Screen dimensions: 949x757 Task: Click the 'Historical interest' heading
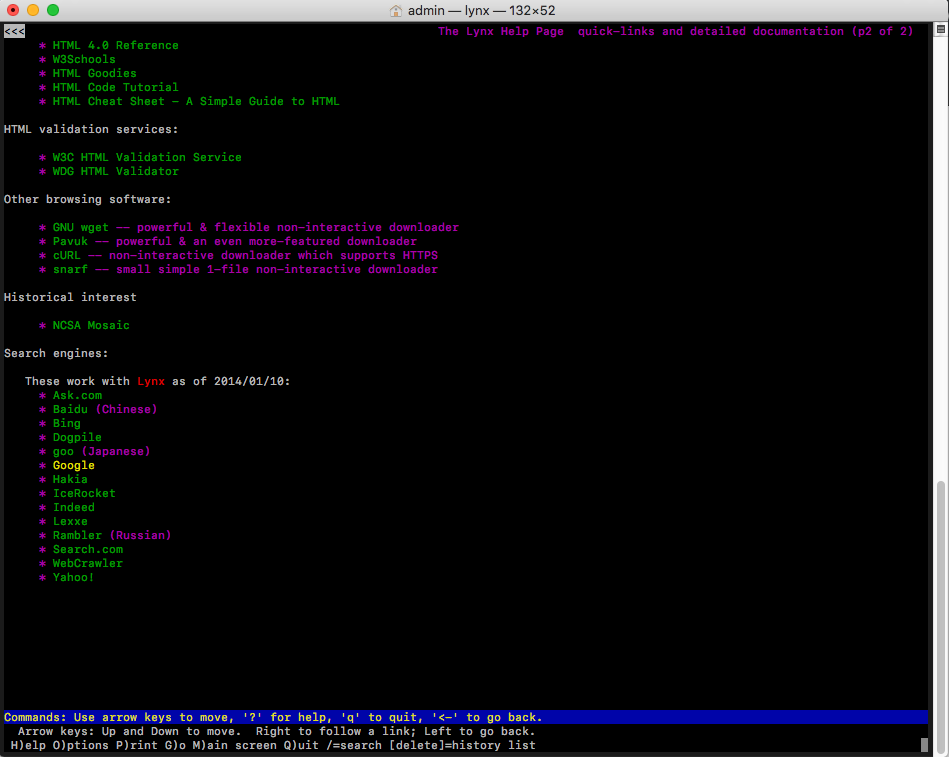click(70, 297)
